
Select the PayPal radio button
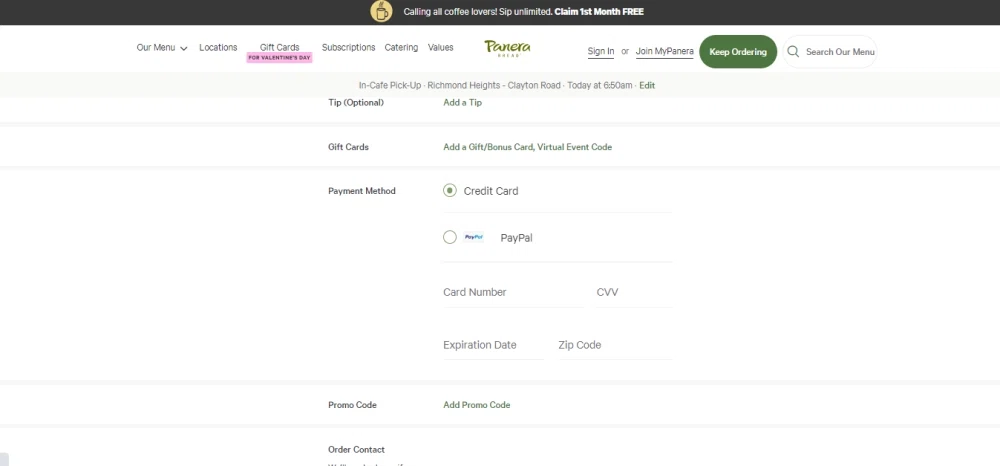point(450,238)
